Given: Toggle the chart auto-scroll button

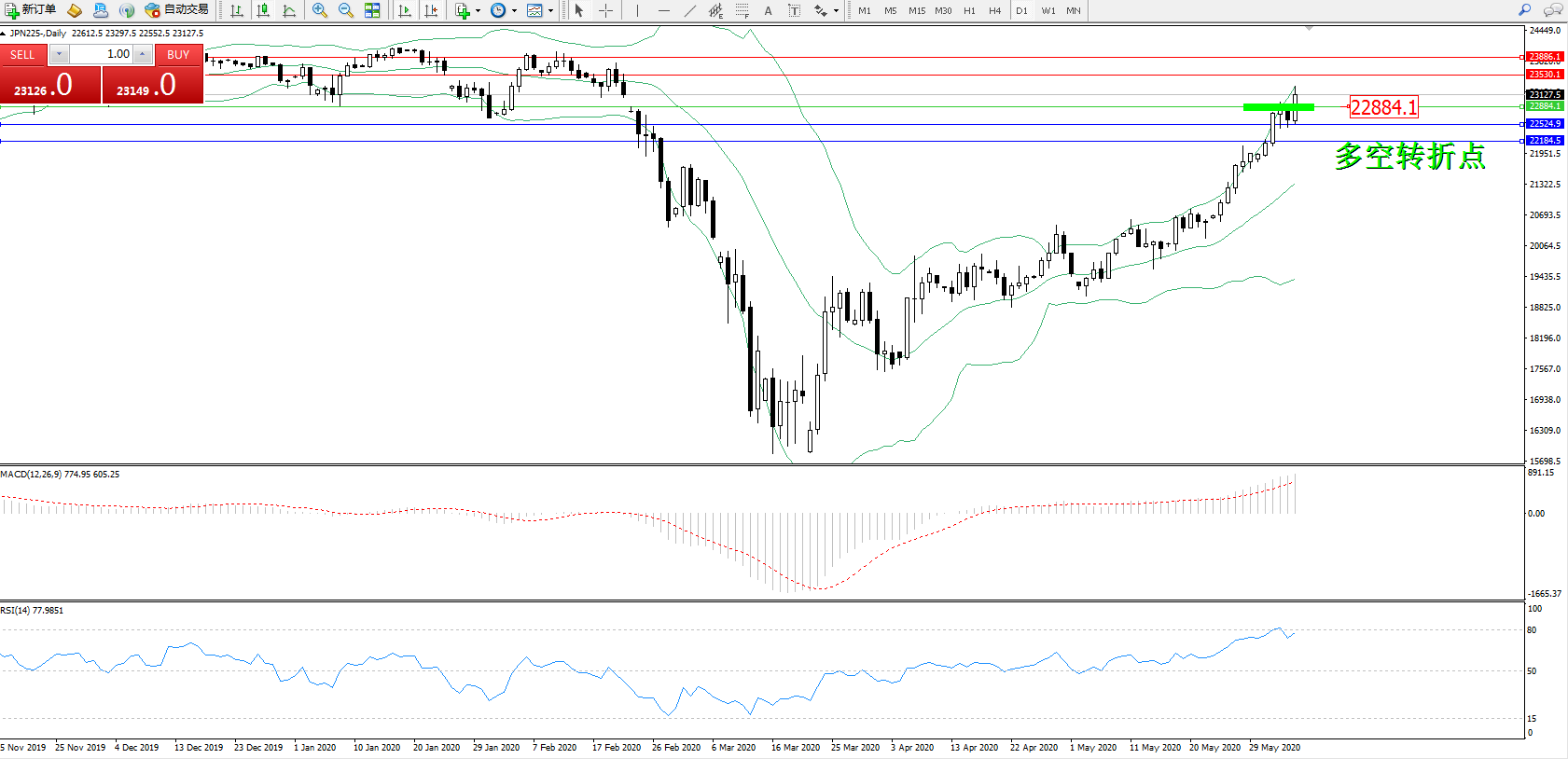Looking at the screenshot, I should (405, 10).
